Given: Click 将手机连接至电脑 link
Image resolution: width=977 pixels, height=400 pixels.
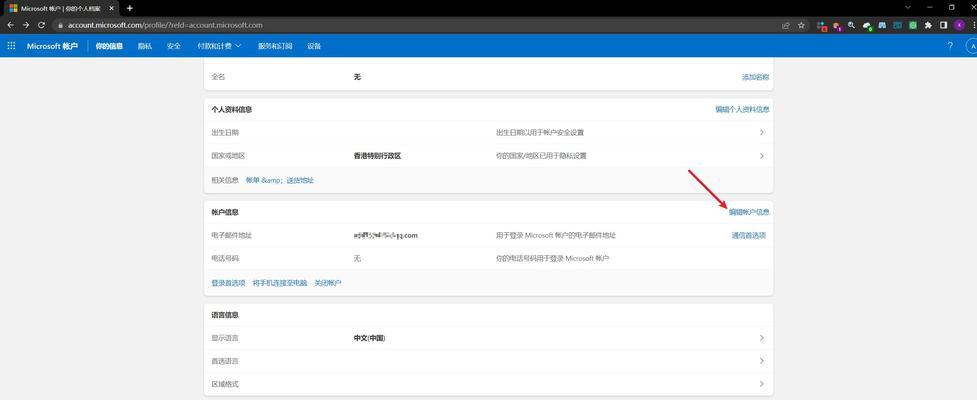Looking at the screenshot, I should [x=280, y=283].
